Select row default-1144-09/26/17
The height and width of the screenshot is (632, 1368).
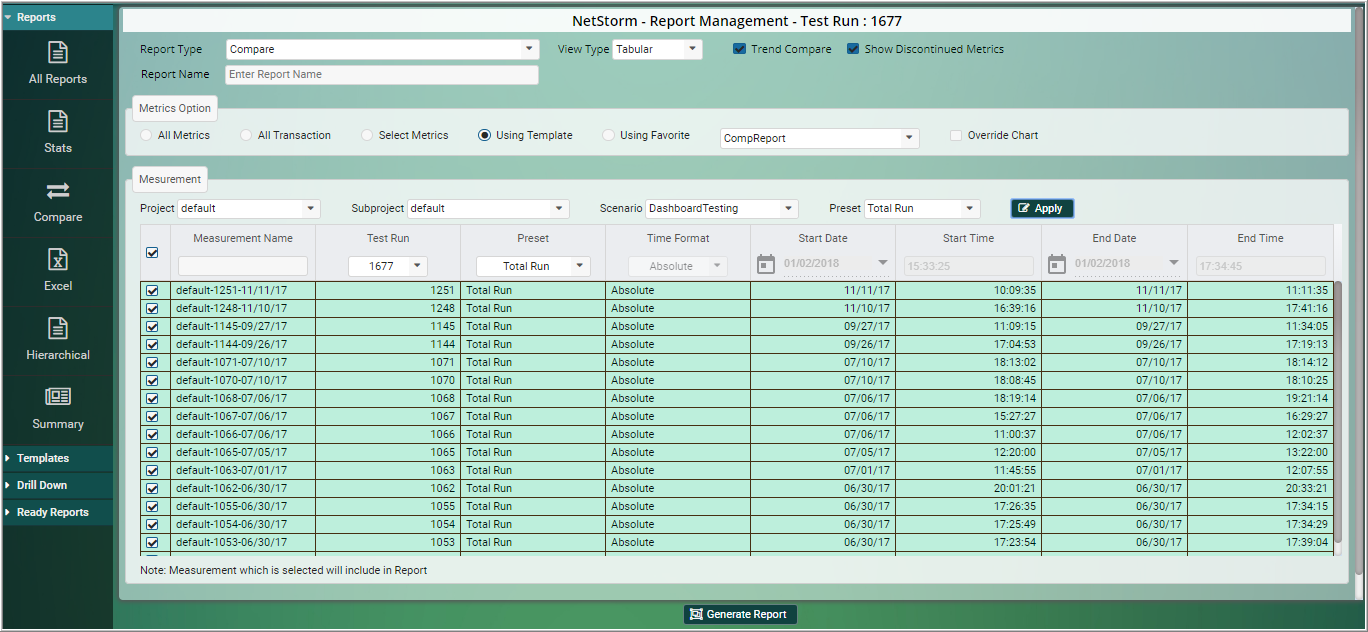[x=737, y=344]
